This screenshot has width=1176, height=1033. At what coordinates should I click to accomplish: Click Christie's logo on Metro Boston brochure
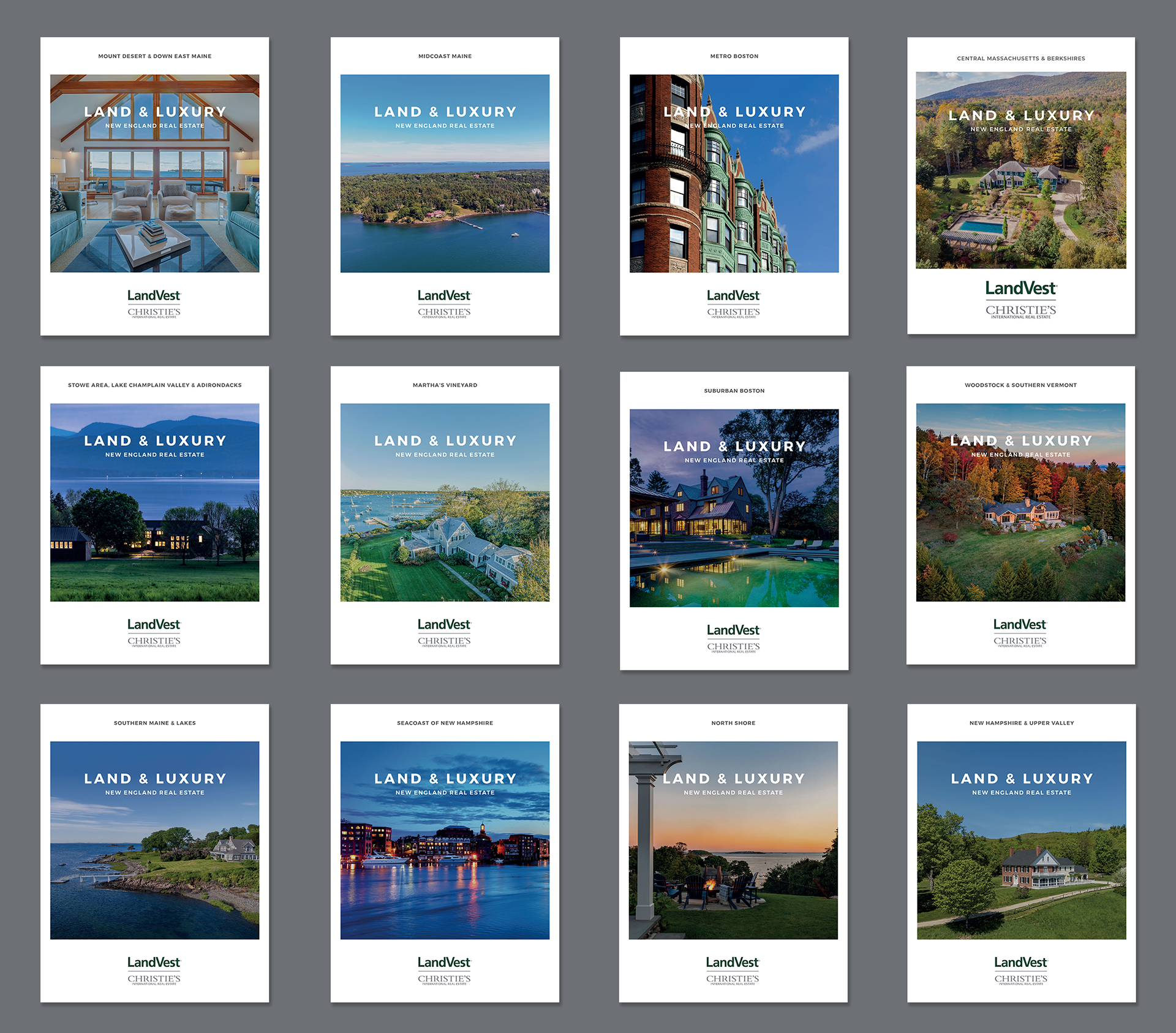point(733,312)
